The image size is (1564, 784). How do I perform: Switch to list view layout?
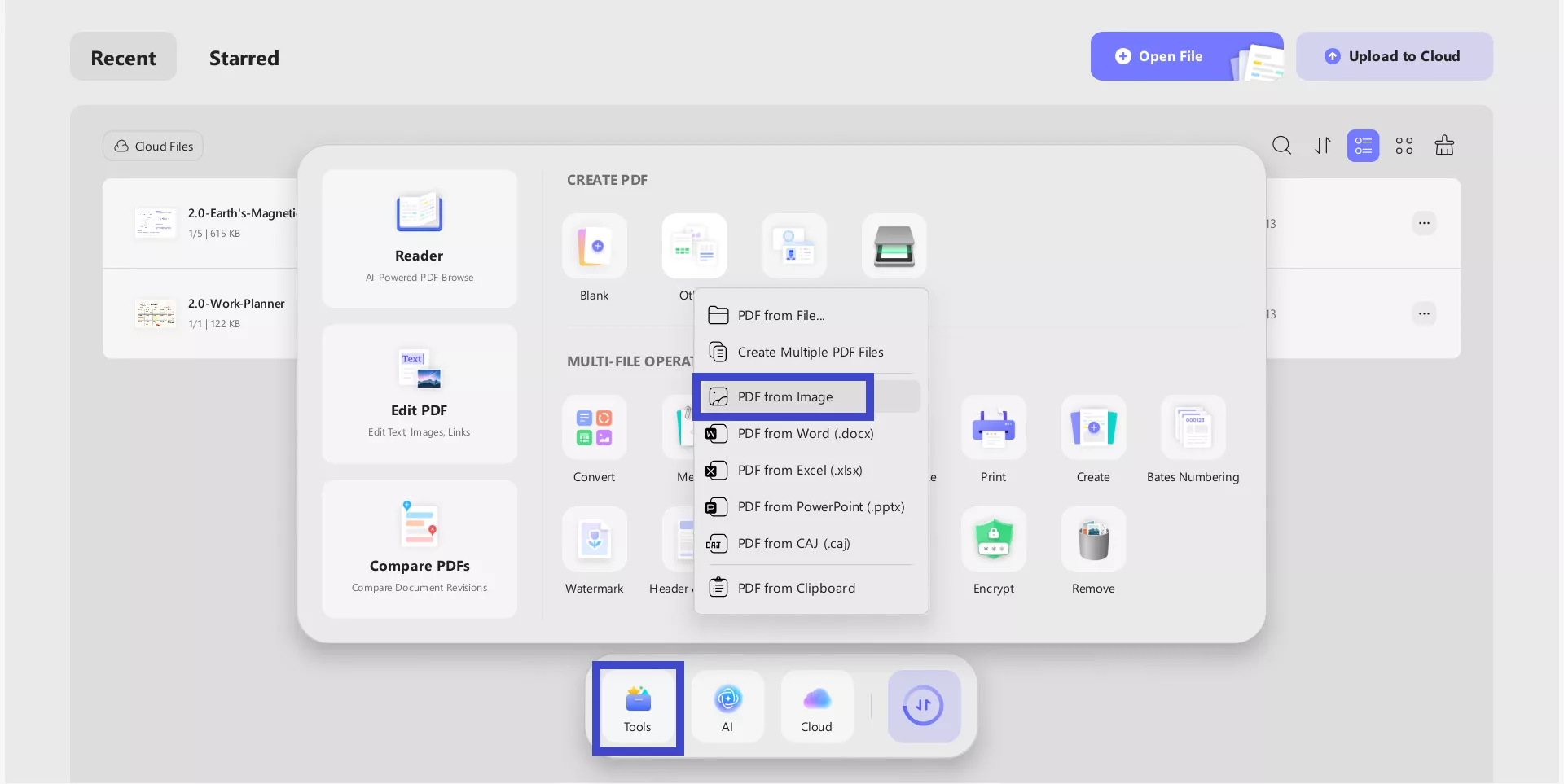(1363, 146)
